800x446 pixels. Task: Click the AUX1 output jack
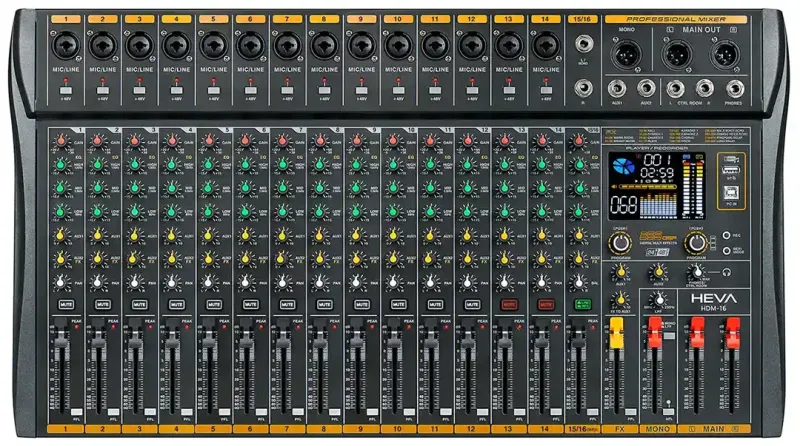pyautogui.click(x=617, y=89)
